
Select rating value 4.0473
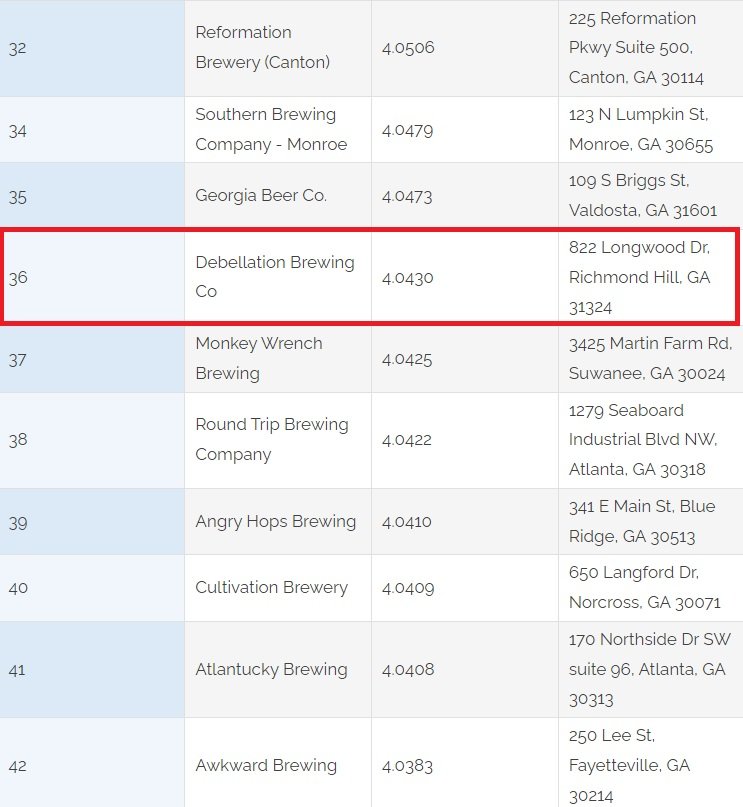point(407,196)
